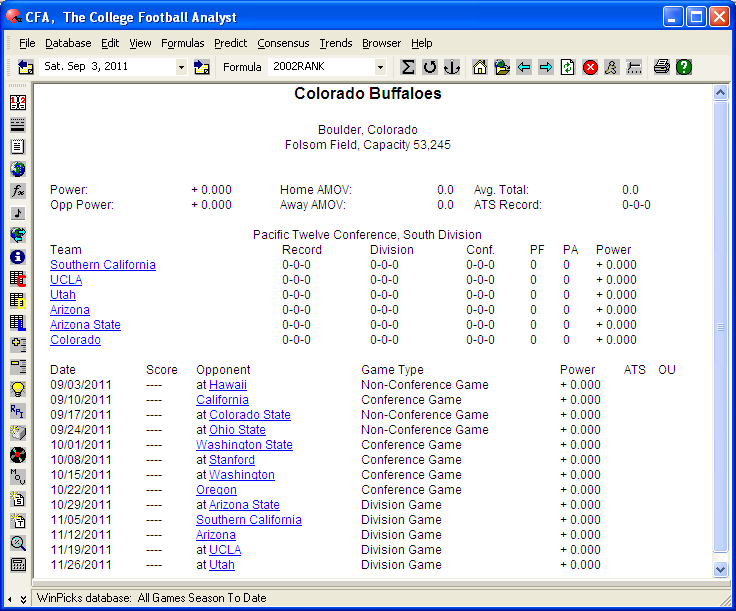Open the Consensus menu
736x611 pixels.
tap(283, 43)
